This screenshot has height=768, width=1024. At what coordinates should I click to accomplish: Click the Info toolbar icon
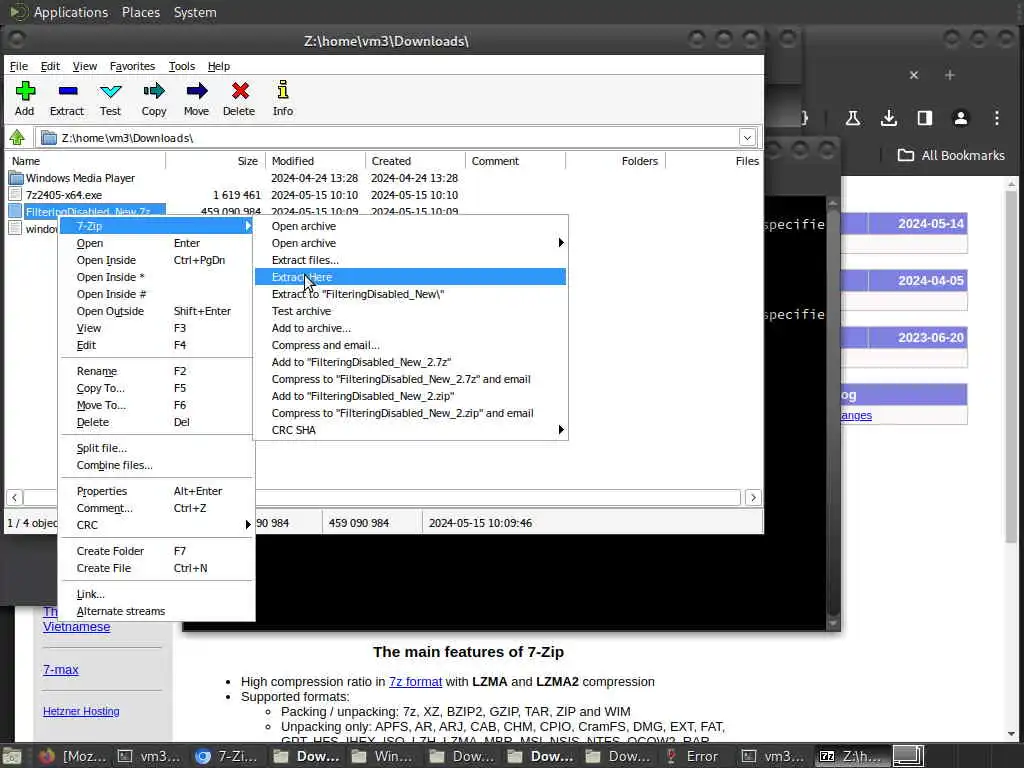pyautogui.click(x=282, y=91)
